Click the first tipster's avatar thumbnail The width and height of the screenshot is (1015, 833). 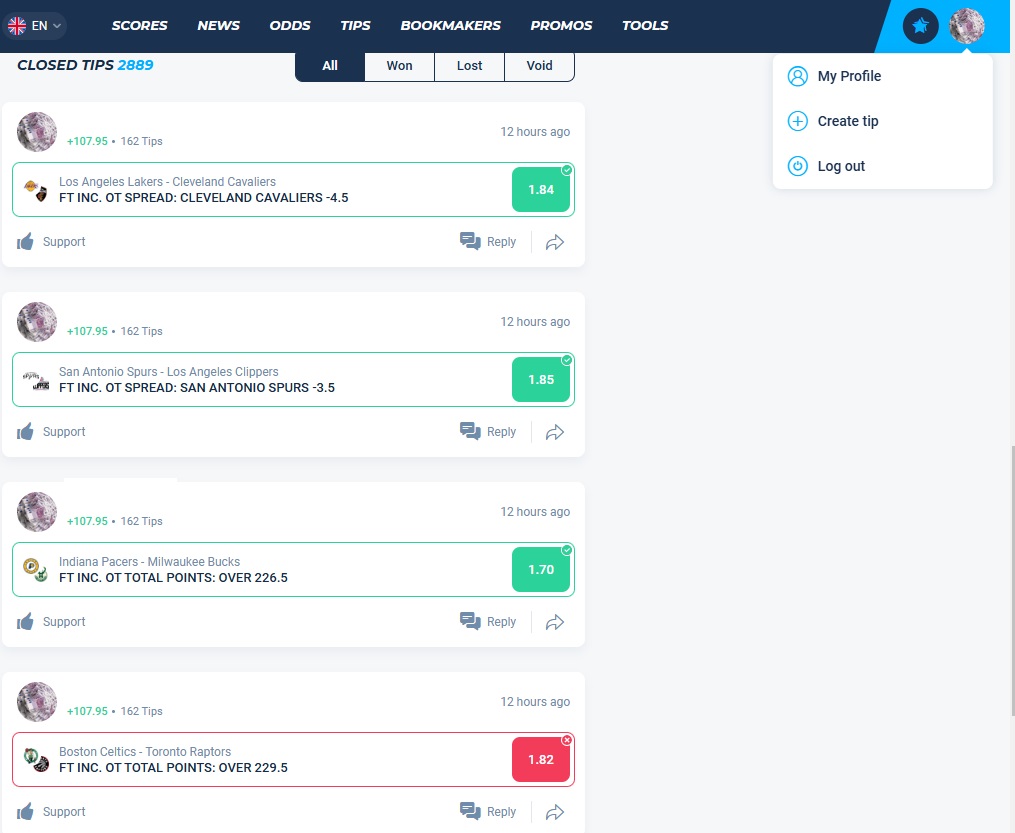(37, 132)
